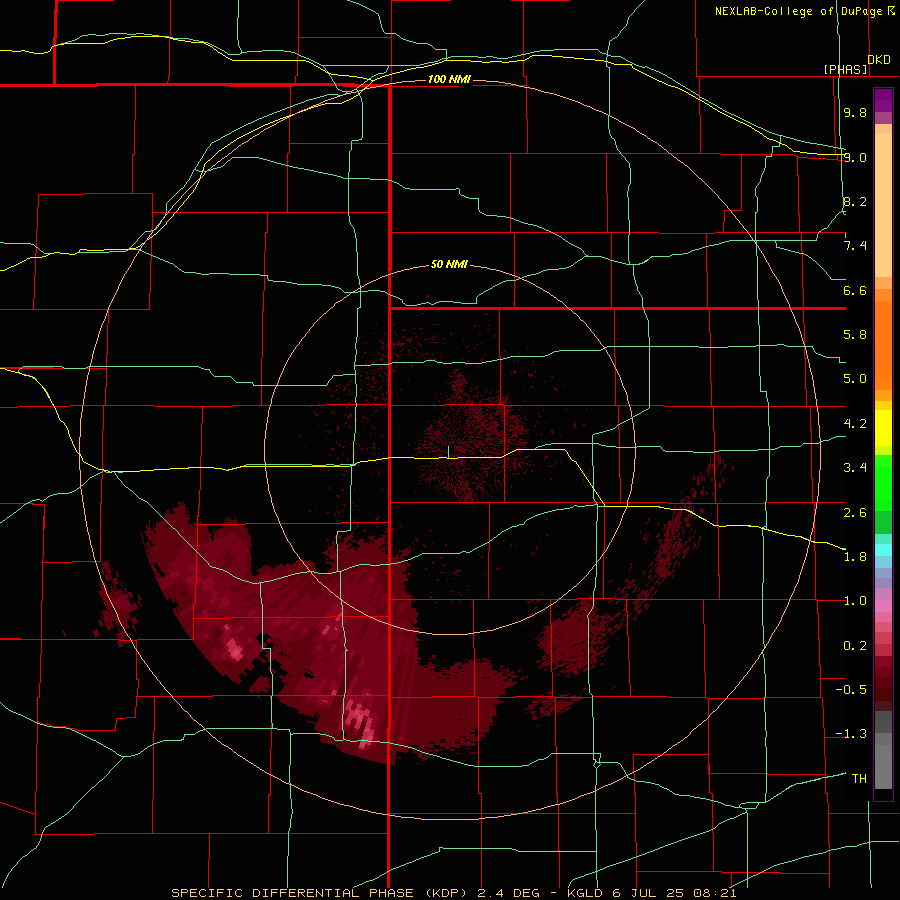Pick the pink segment of the color bar
The width and height of the screenshot is (900, 900).
[x=883, y=606]
